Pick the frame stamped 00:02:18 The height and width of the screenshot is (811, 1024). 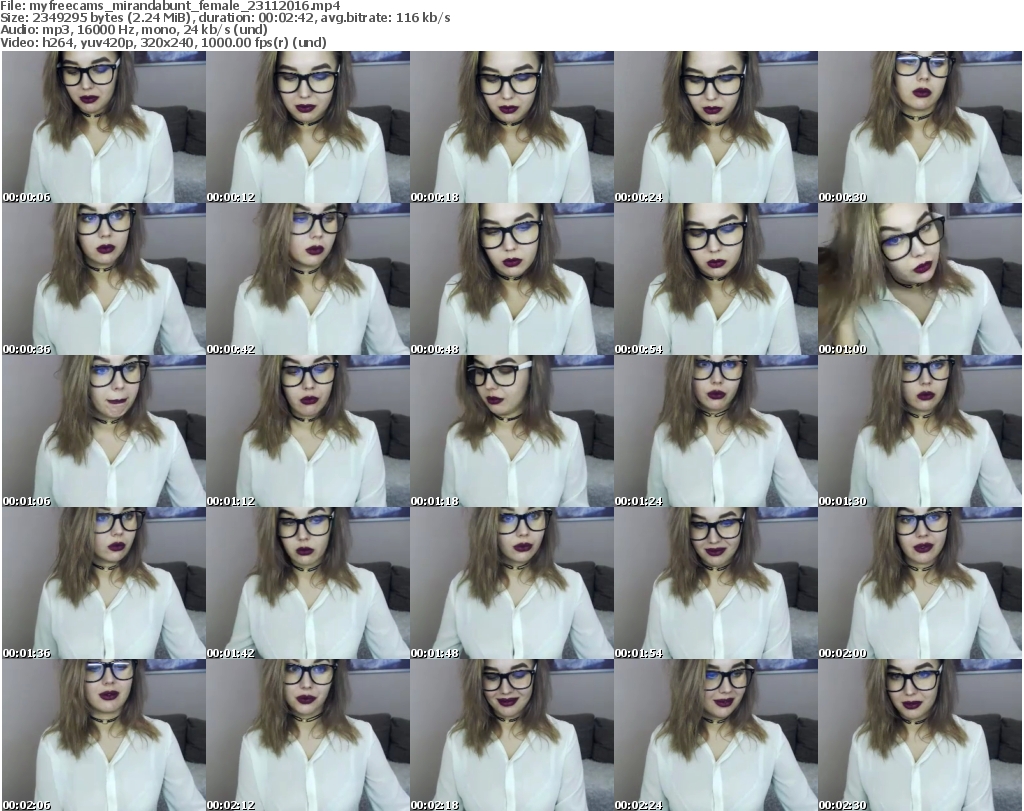tap(512, 735)
